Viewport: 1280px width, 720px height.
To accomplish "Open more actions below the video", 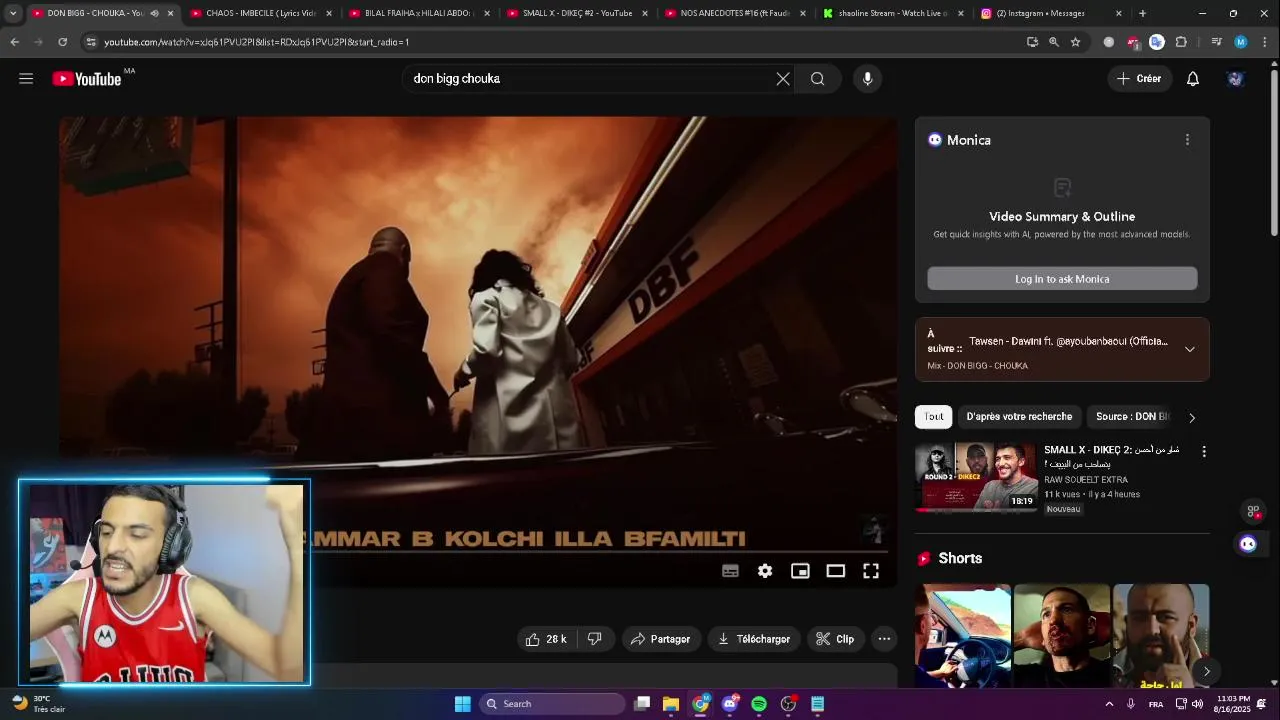I will (x=884, y=639).
